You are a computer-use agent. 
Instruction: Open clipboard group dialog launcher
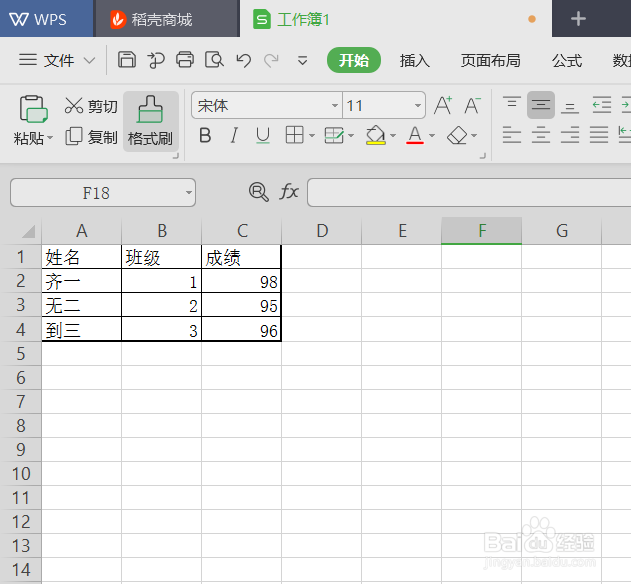(175, 156)
